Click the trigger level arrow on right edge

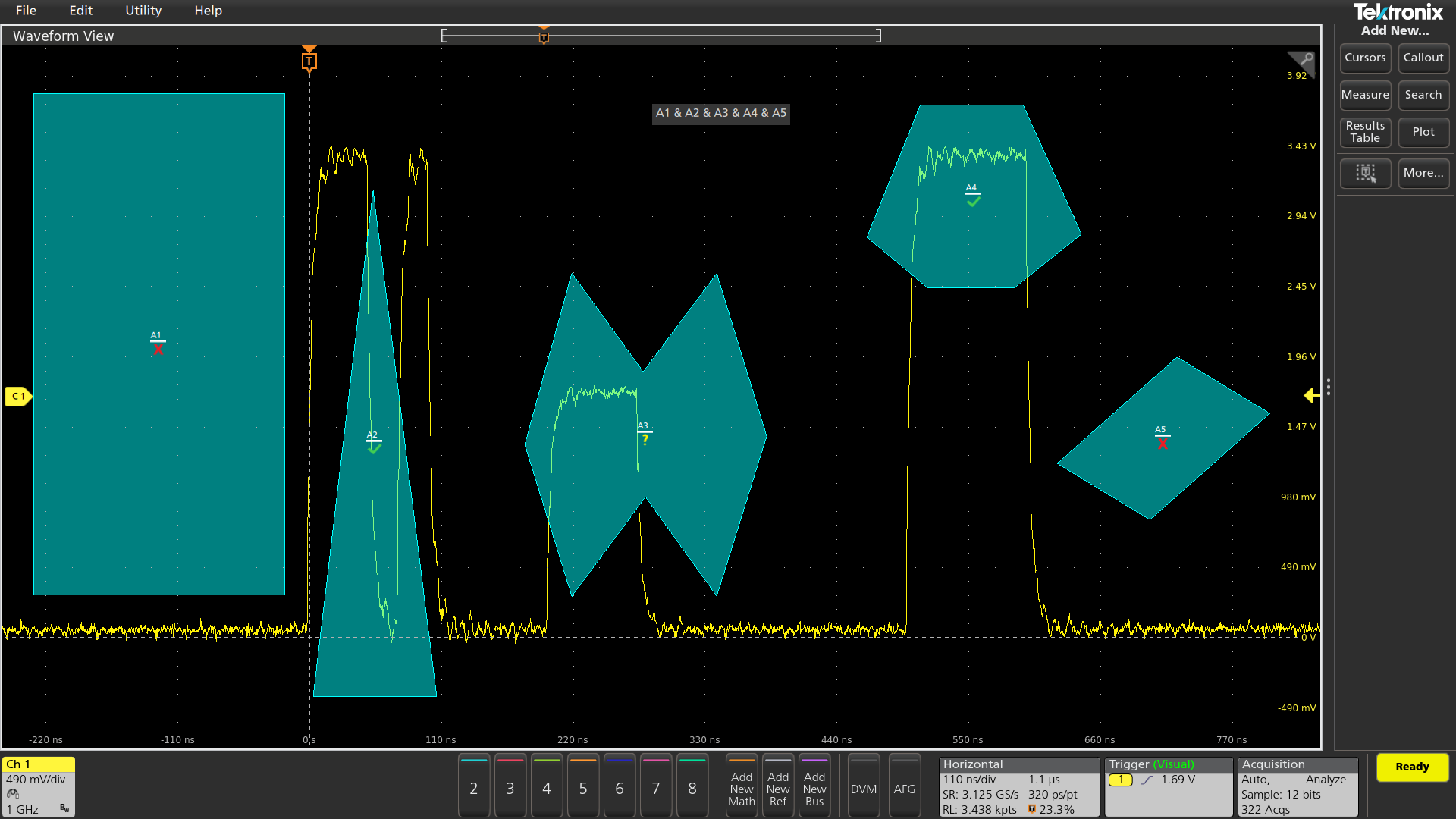pos(1311,395)
